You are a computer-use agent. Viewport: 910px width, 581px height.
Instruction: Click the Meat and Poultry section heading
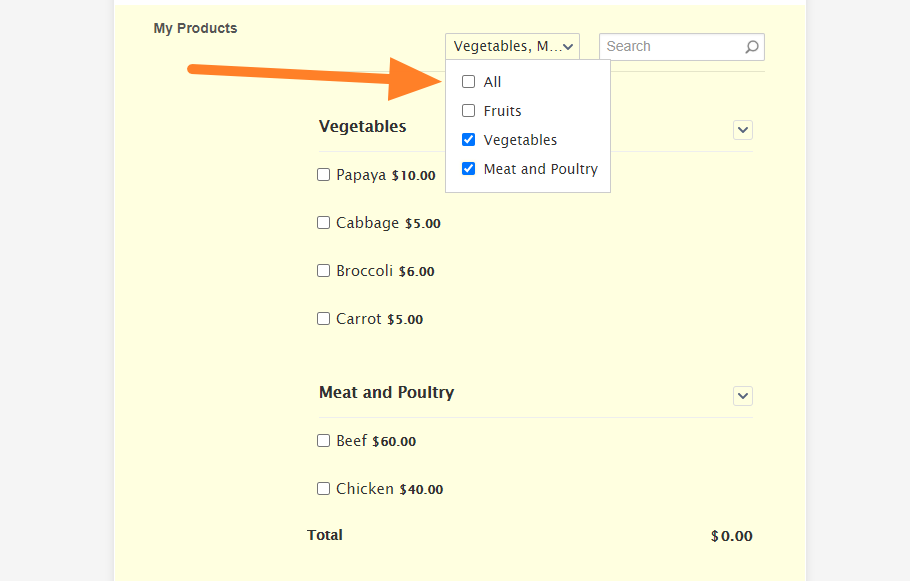point(387,393)
